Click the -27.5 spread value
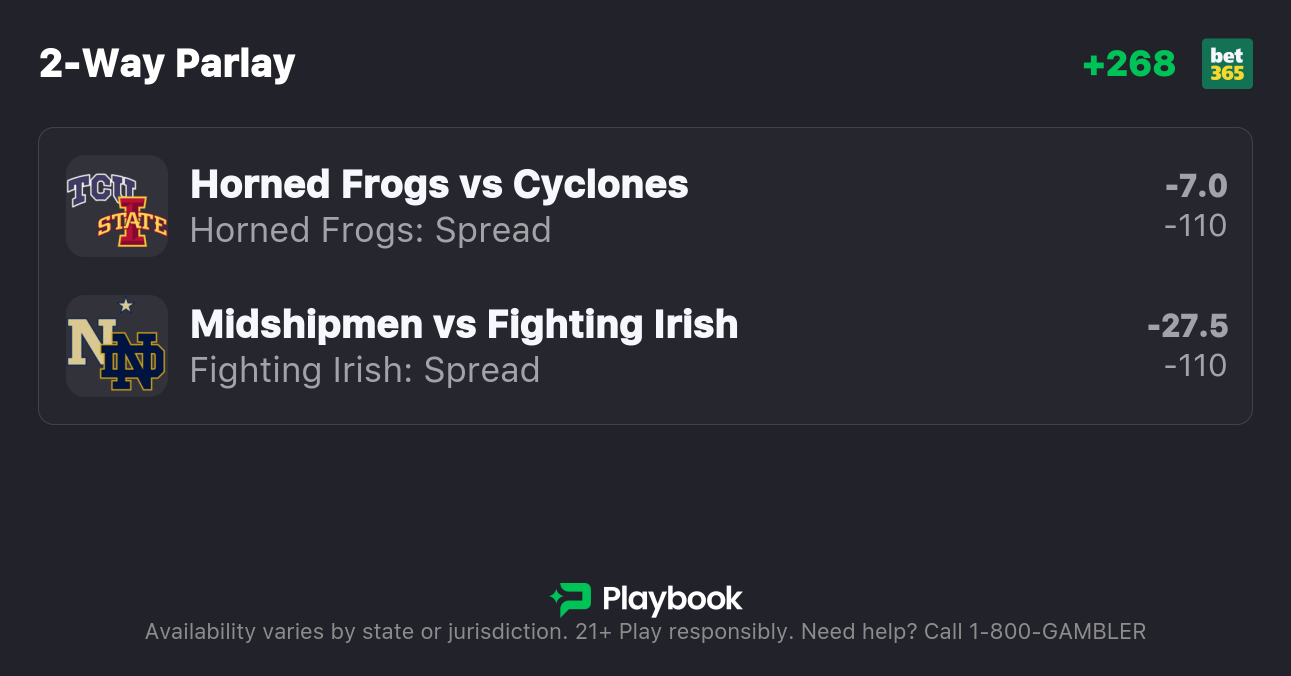This screenshot has height=676, width=1291. (1187, 326)
